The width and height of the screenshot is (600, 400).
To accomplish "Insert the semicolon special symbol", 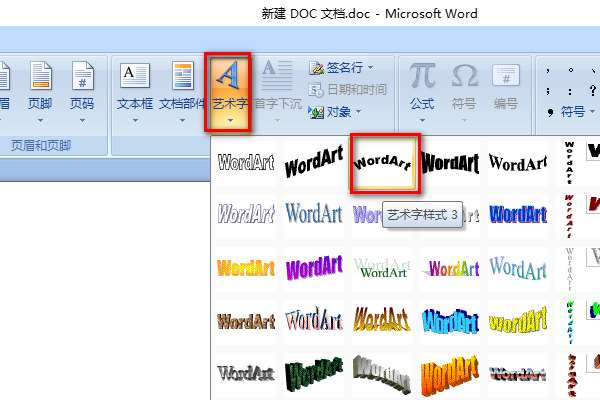I will tap(548, 91).
